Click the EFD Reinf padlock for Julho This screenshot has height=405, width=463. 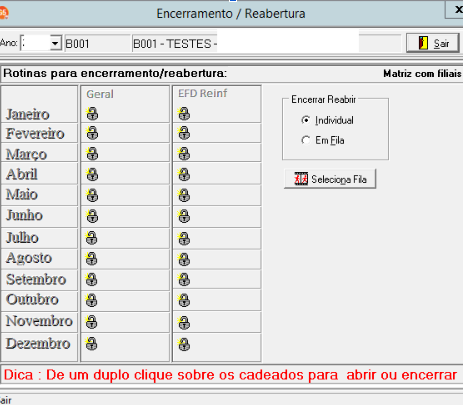pos(184,239)
